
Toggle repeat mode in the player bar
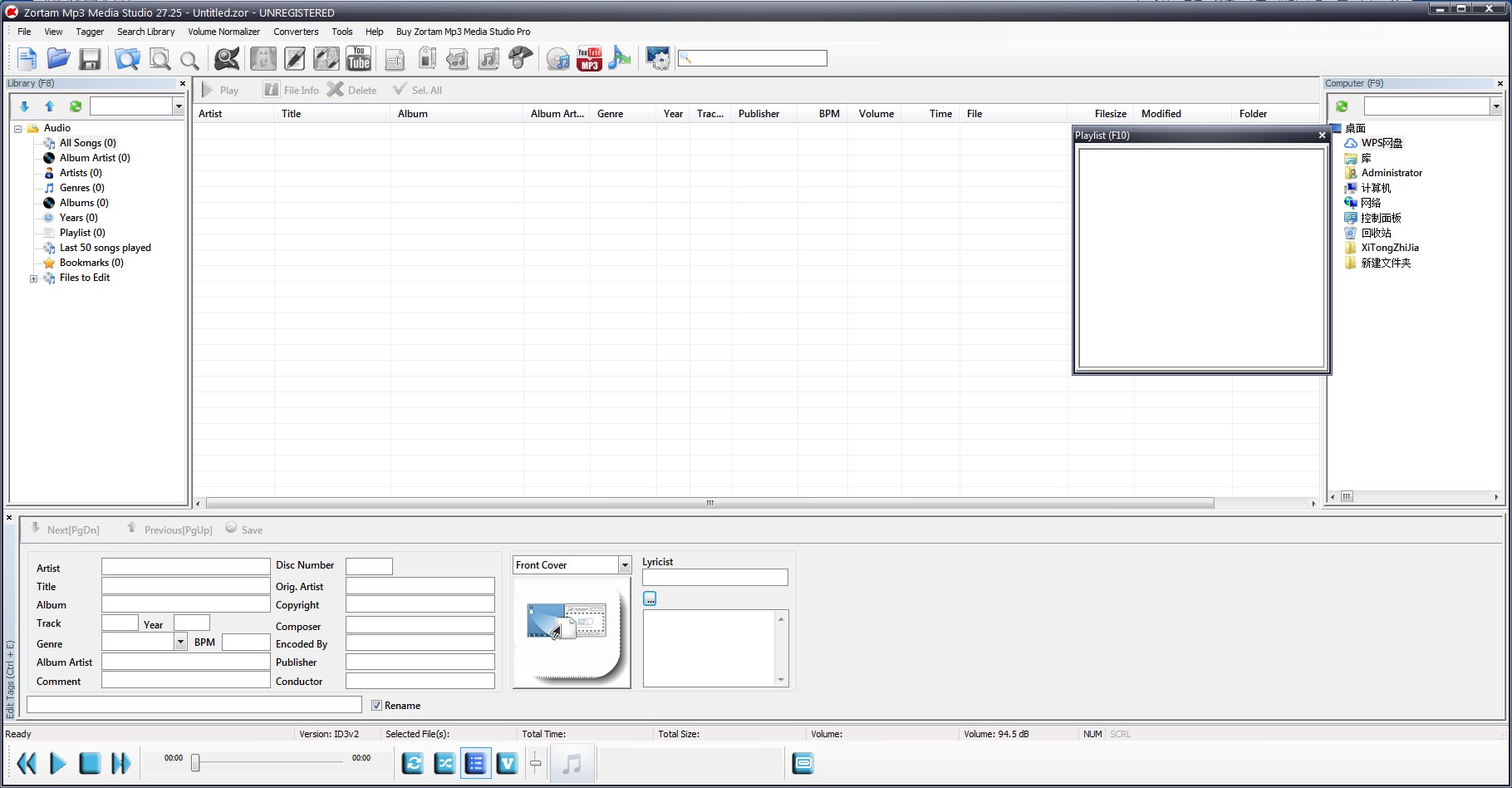[413, 763]
